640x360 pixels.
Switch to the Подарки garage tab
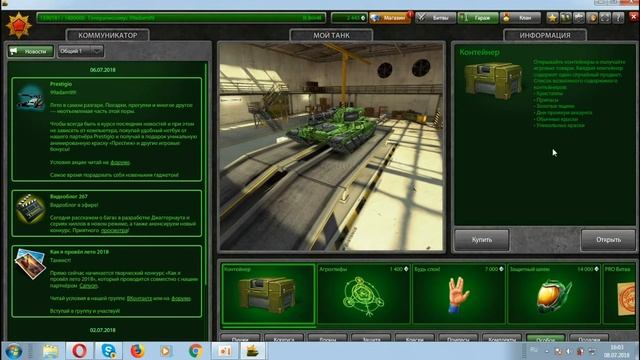(589, 338)
